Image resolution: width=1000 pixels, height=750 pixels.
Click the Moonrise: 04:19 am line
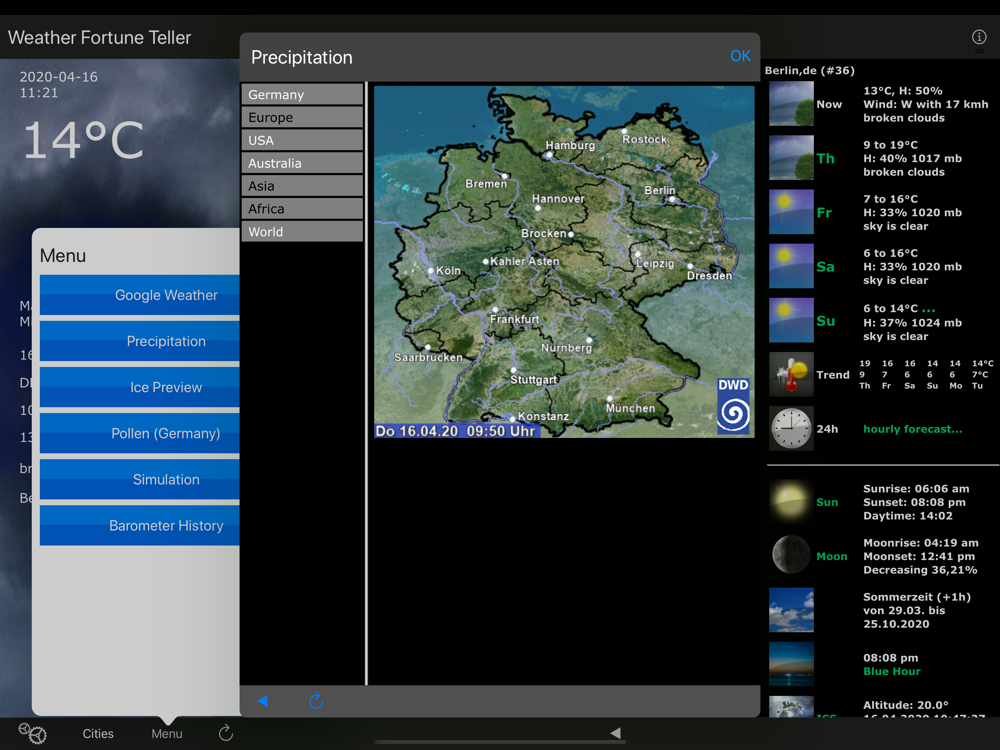click(920, 543)
